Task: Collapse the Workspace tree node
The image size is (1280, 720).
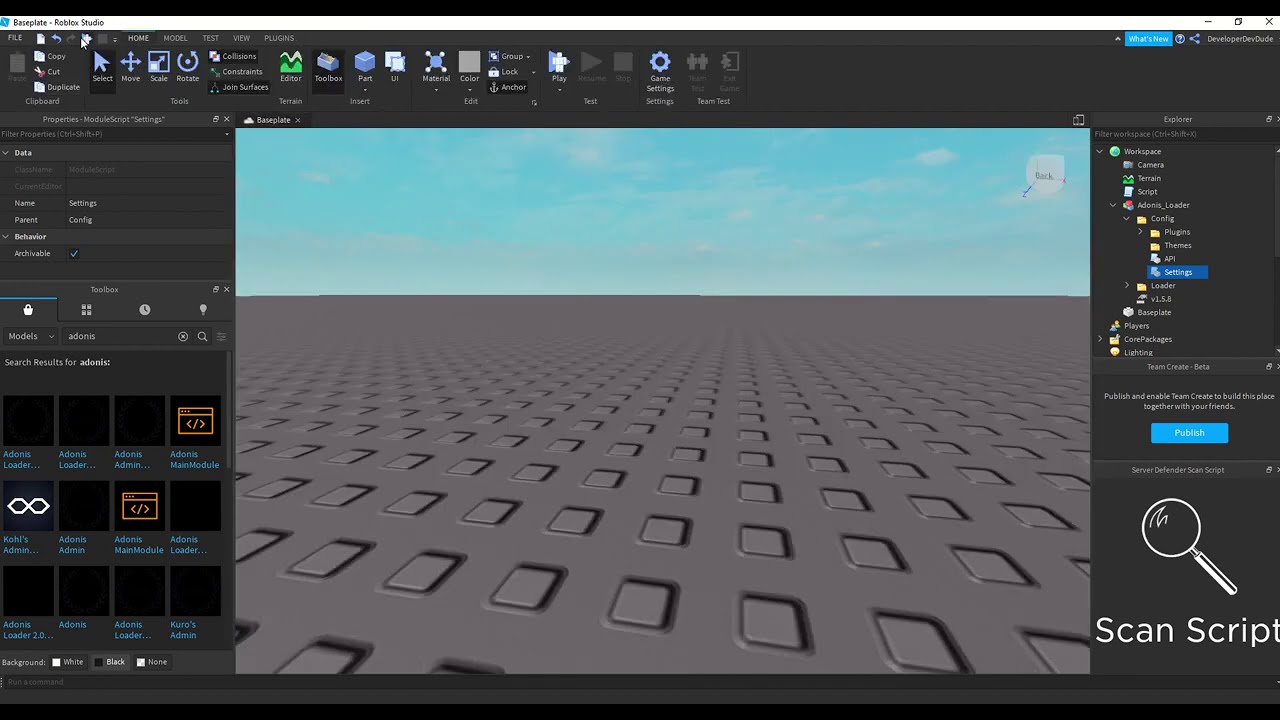Action: (x=1100, y=152)
